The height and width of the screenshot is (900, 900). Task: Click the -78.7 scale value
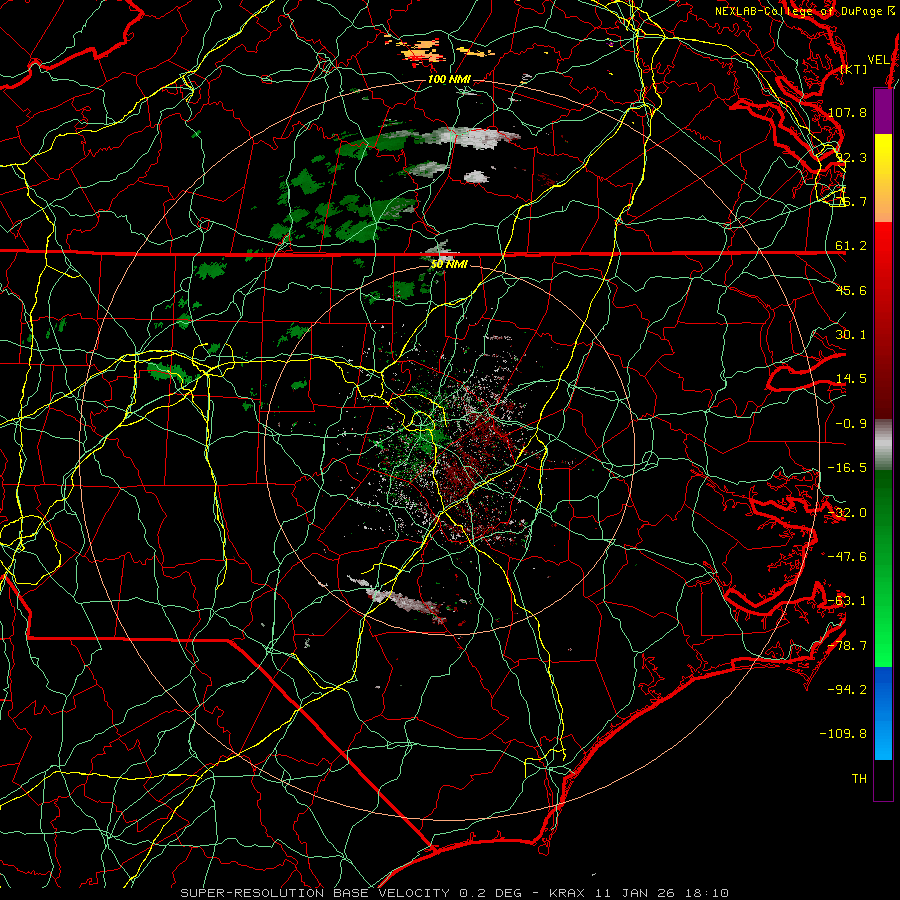click(847, 646)
